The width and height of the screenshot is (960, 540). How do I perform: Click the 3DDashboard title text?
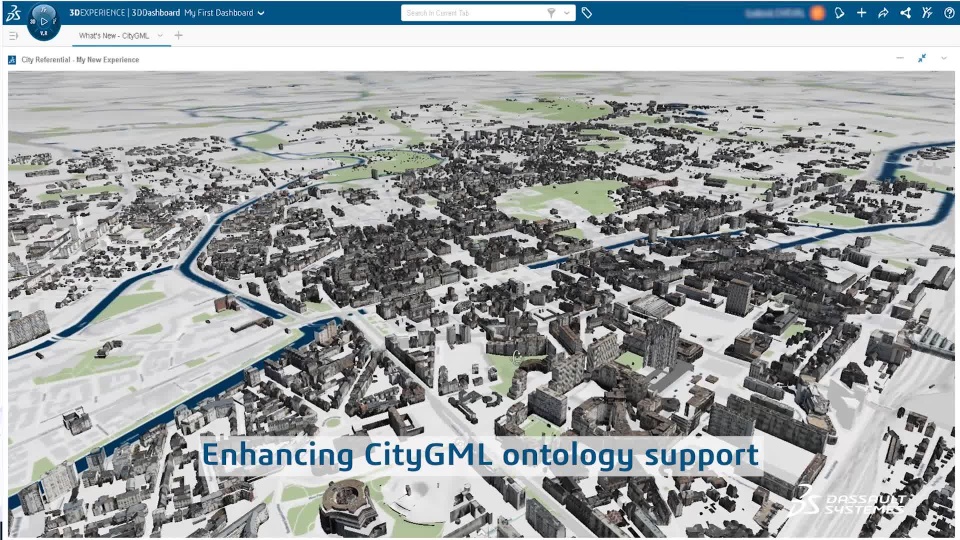click(156, 13)
